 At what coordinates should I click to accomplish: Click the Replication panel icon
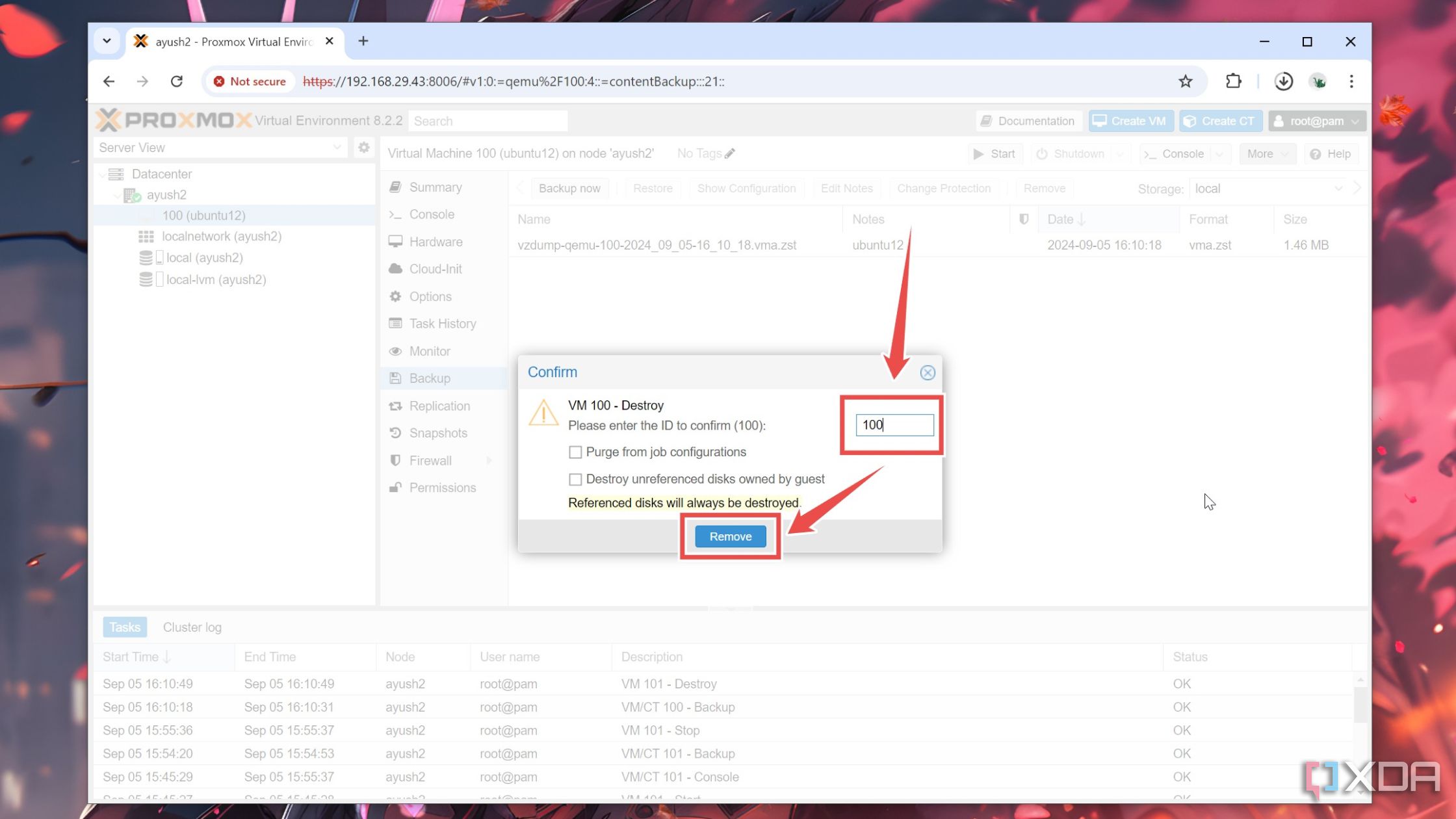(x=395, y=405)
